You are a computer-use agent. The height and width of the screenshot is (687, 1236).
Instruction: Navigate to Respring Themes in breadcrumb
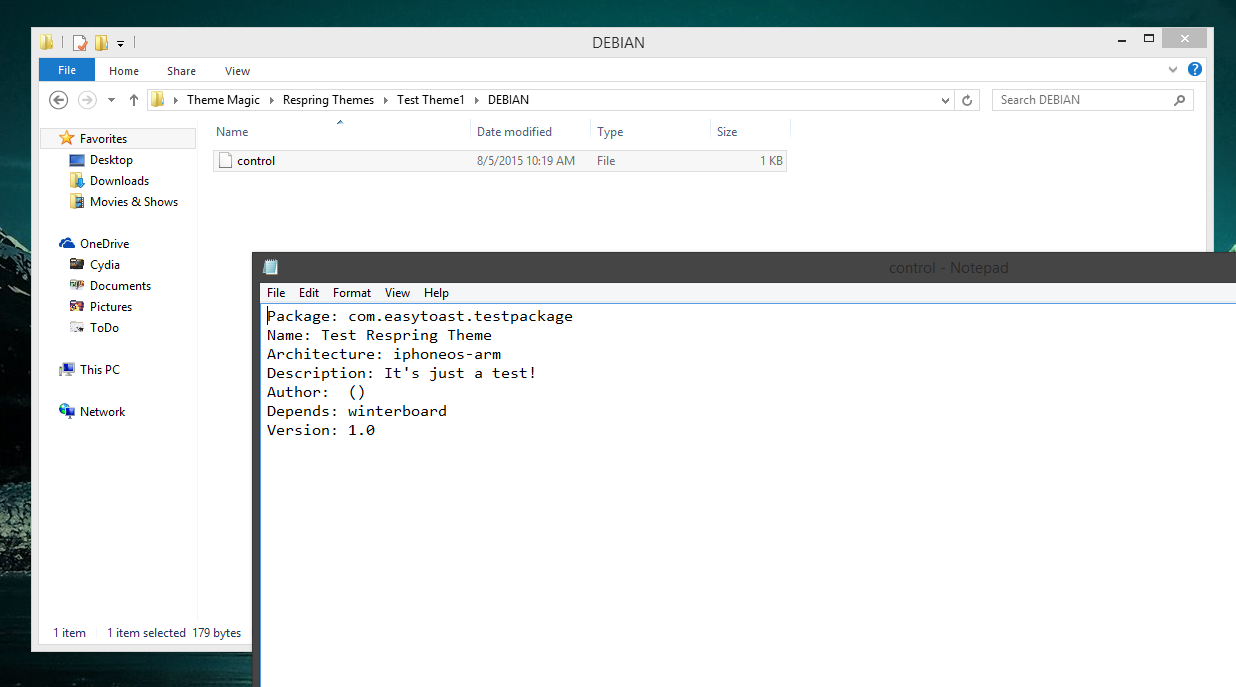point(328,100)
